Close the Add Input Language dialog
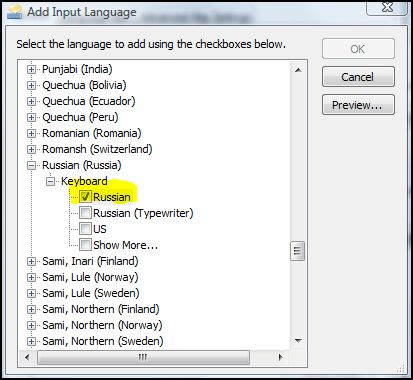The height and width of the screenshot is (380, 413). pos(387,7)
